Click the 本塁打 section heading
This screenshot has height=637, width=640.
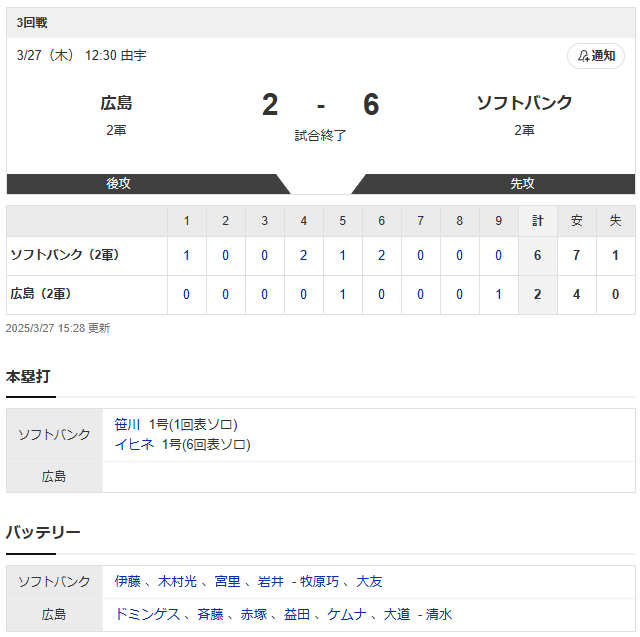(28, 377)
